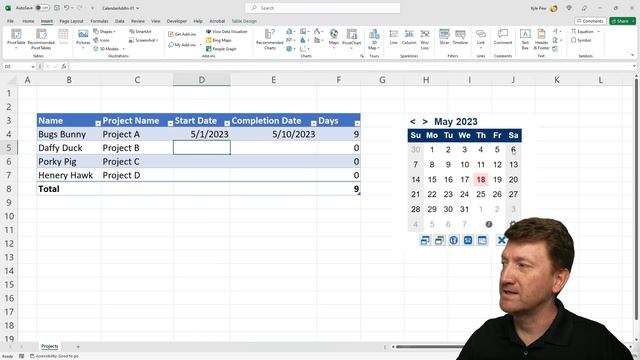Switch to the Developer tab
The image size is (640, 360).
177,21
